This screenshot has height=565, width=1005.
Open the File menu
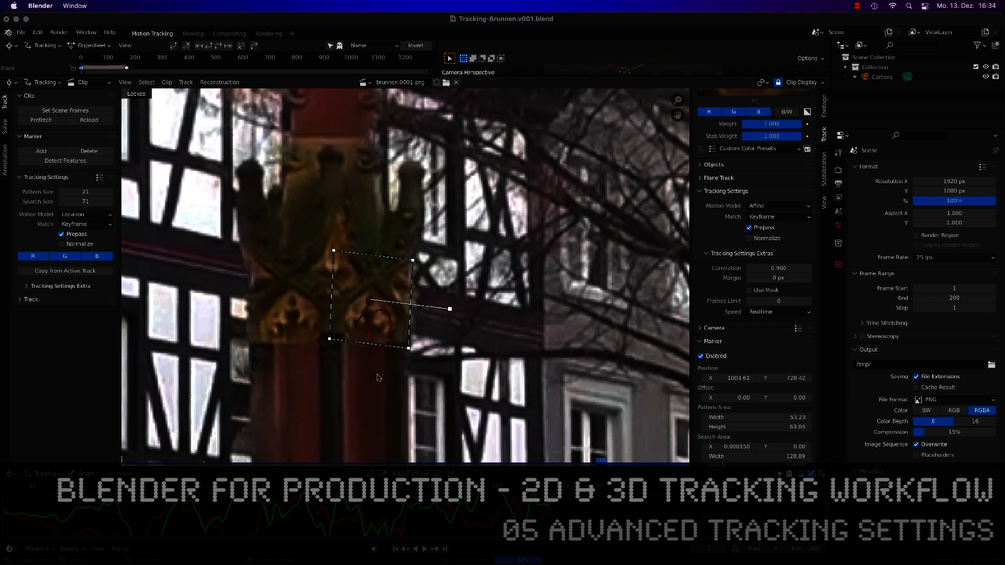pos(21,32)
